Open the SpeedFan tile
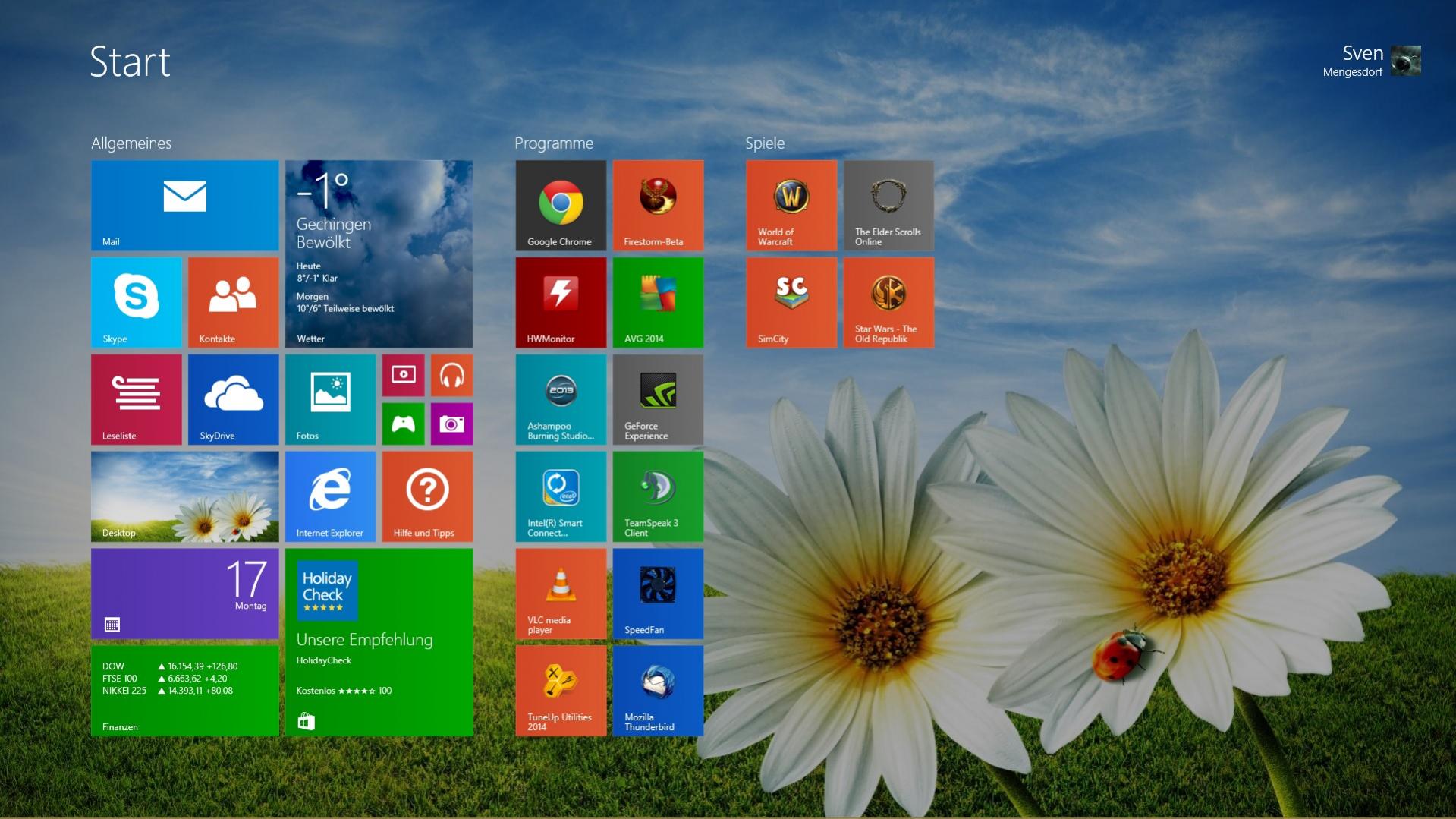This screenshot has height=819, width=1456. click(x=658, y=594)
